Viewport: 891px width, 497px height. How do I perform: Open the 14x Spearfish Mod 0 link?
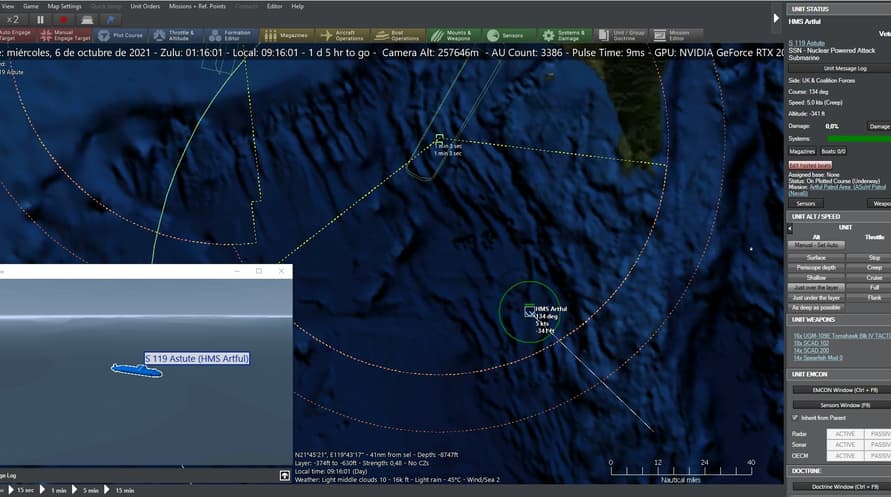[x=818, y=358]
